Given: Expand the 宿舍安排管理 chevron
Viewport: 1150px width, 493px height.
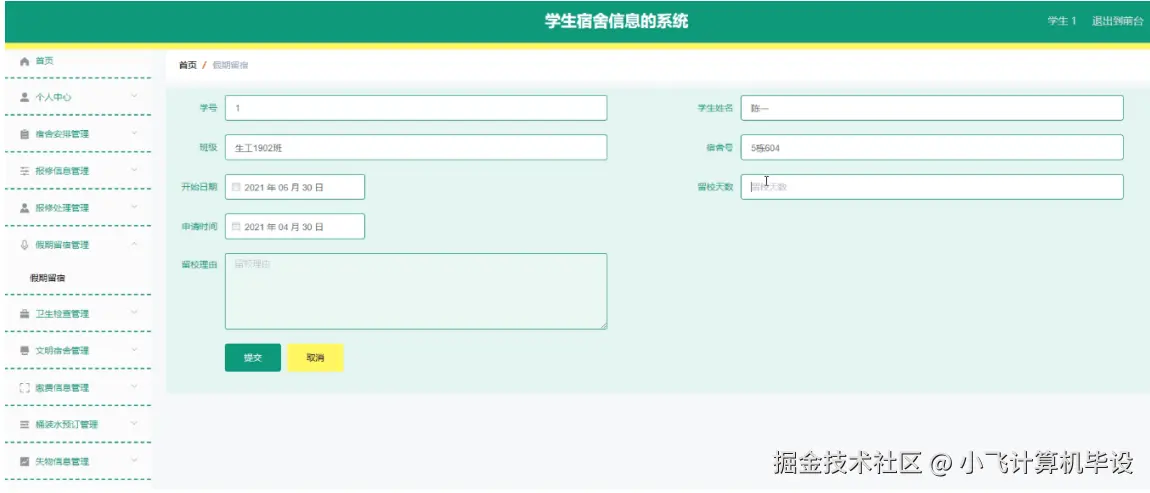Looking at the screenshot, I should 134,134.
